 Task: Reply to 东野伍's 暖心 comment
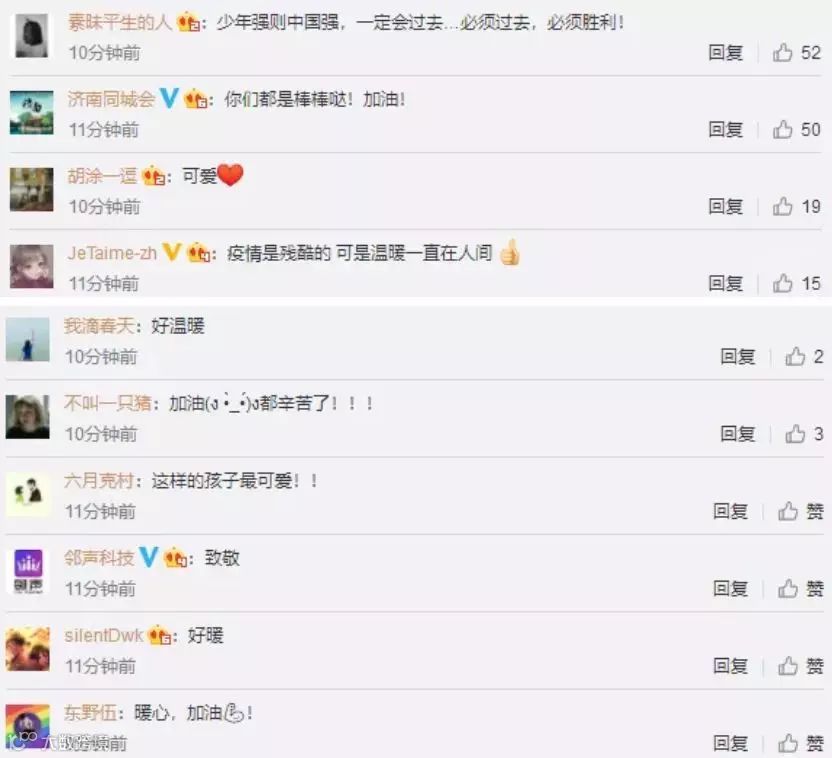730,743
